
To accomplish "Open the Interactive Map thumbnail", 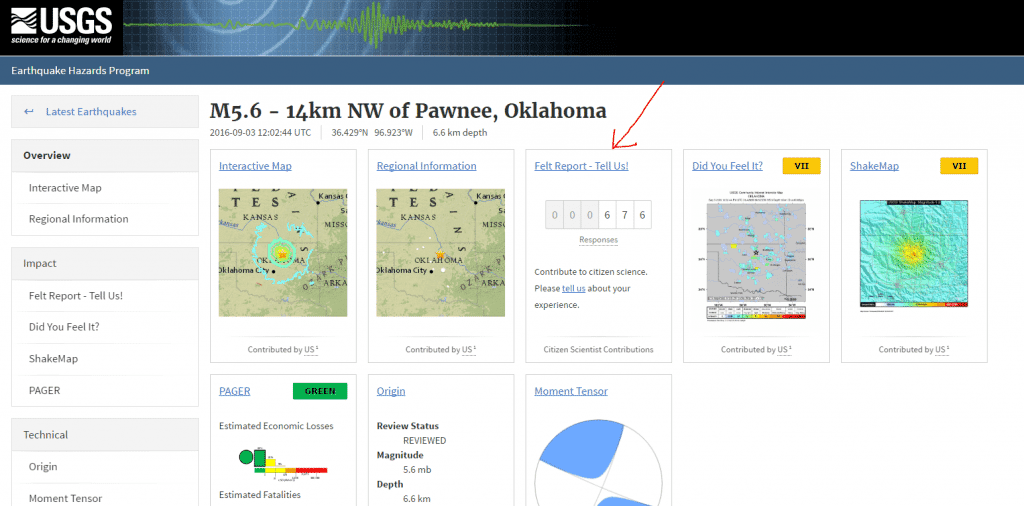I will [283, 253].
